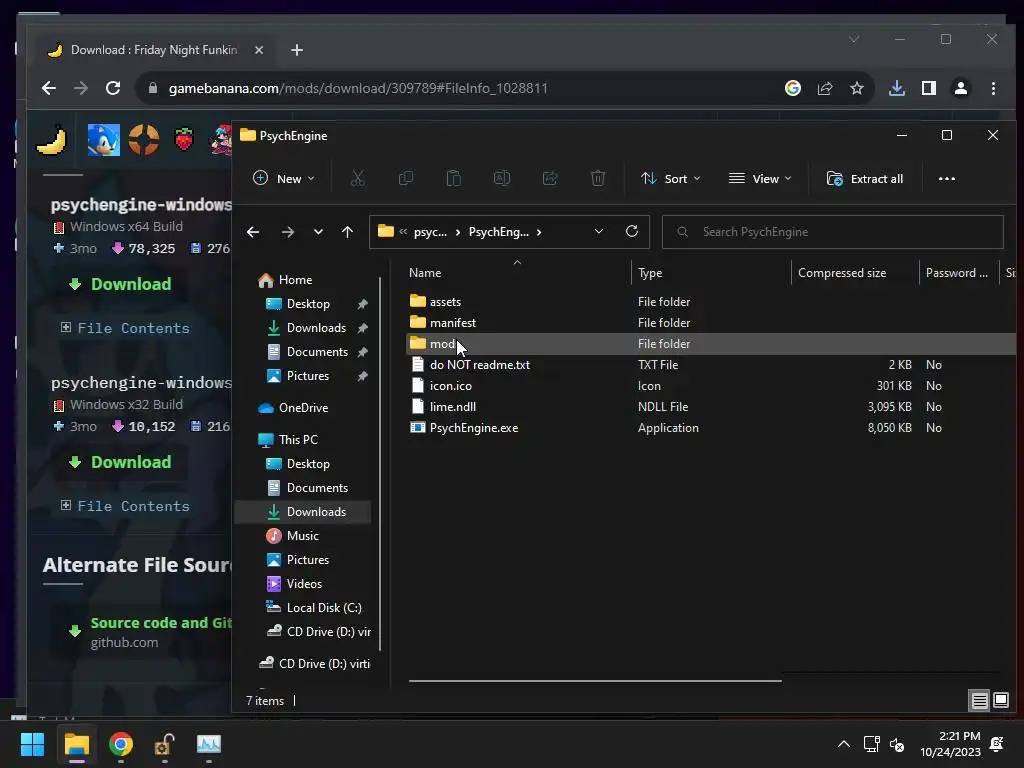The image size is (1024, 768).
Task: Click the Paste icon in Explorer toolbar
Action: (x=453, y=178)
